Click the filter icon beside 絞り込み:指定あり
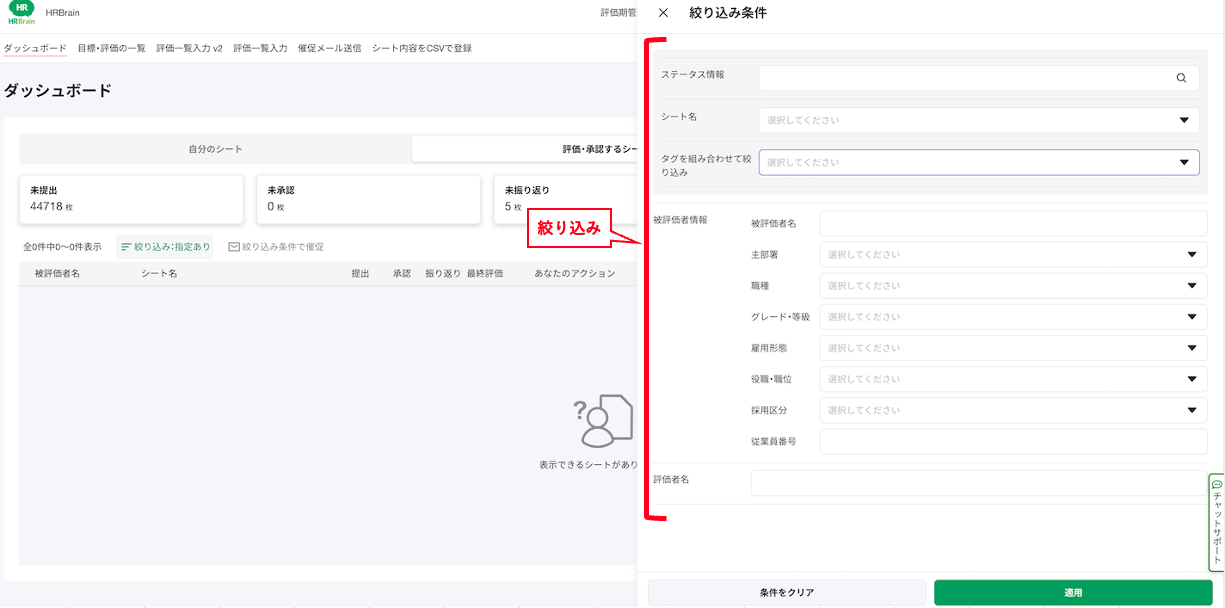The image size is (1225, 608). click(126, 247)
